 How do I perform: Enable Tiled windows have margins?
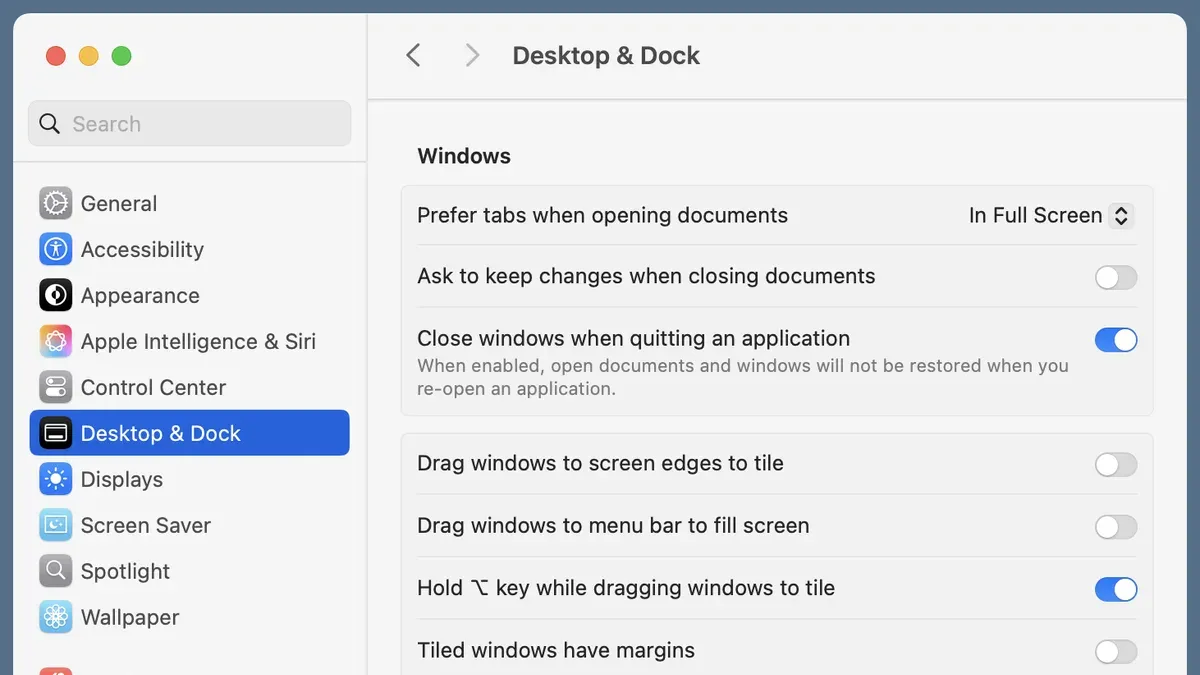coord(1116,652)
